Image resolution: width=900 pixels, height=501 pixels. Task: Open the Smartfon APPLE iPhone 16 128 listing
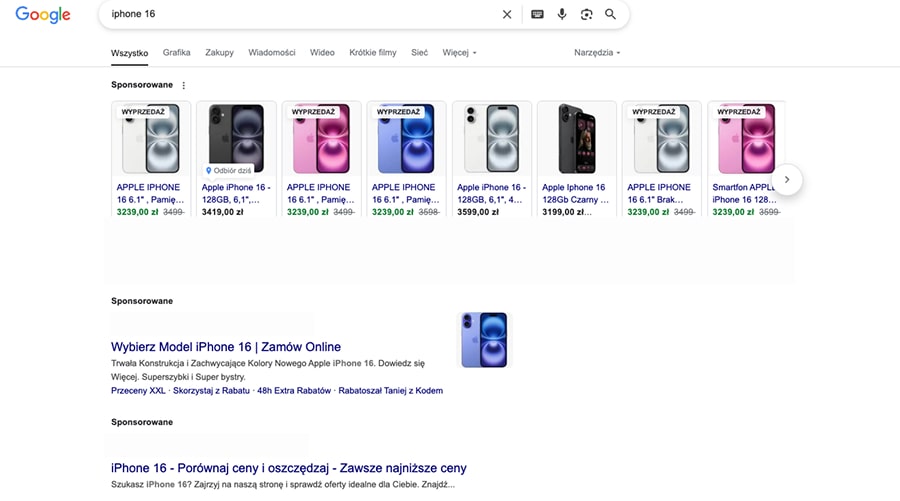tap(744, 193)
